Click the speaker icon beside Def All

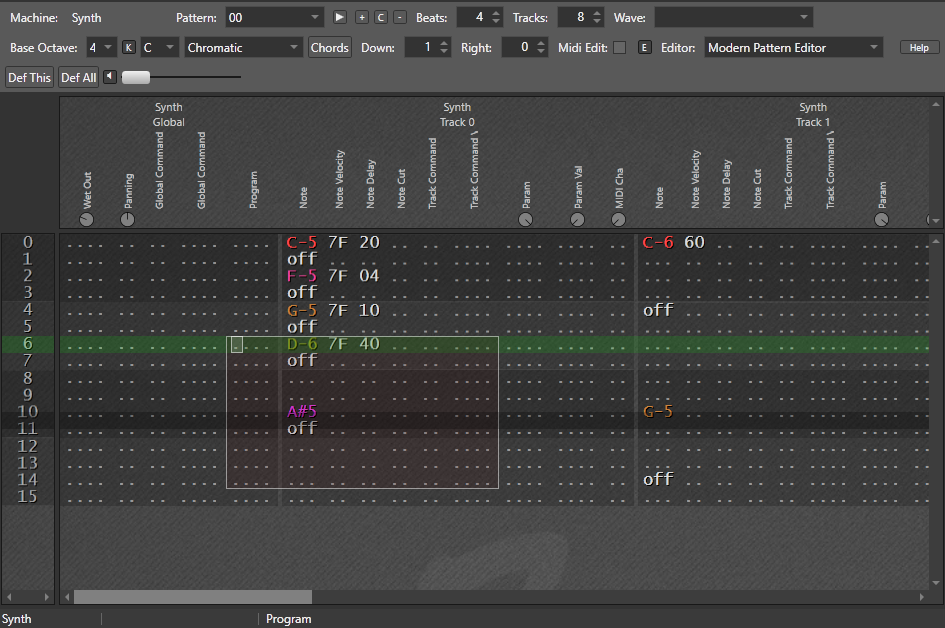click(x=110, y=77)
